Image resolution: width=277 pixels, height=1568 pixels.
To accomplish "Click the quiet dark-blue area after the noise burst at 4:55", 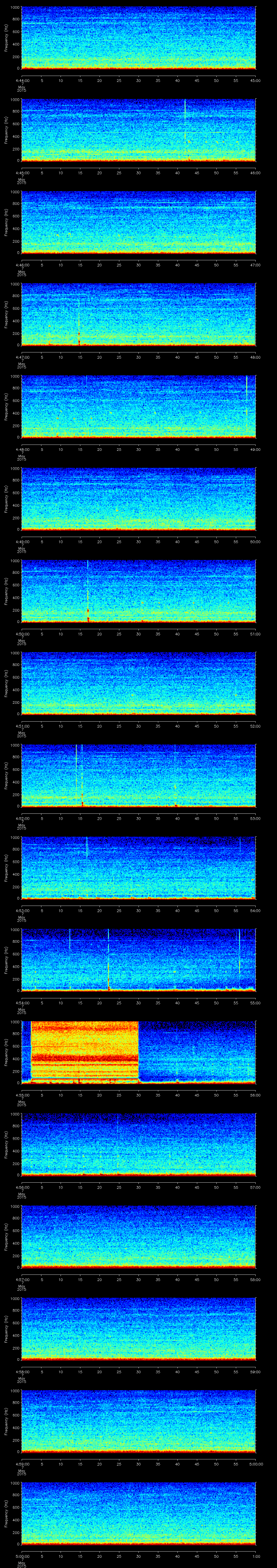I will click(x=195, y=1051).
